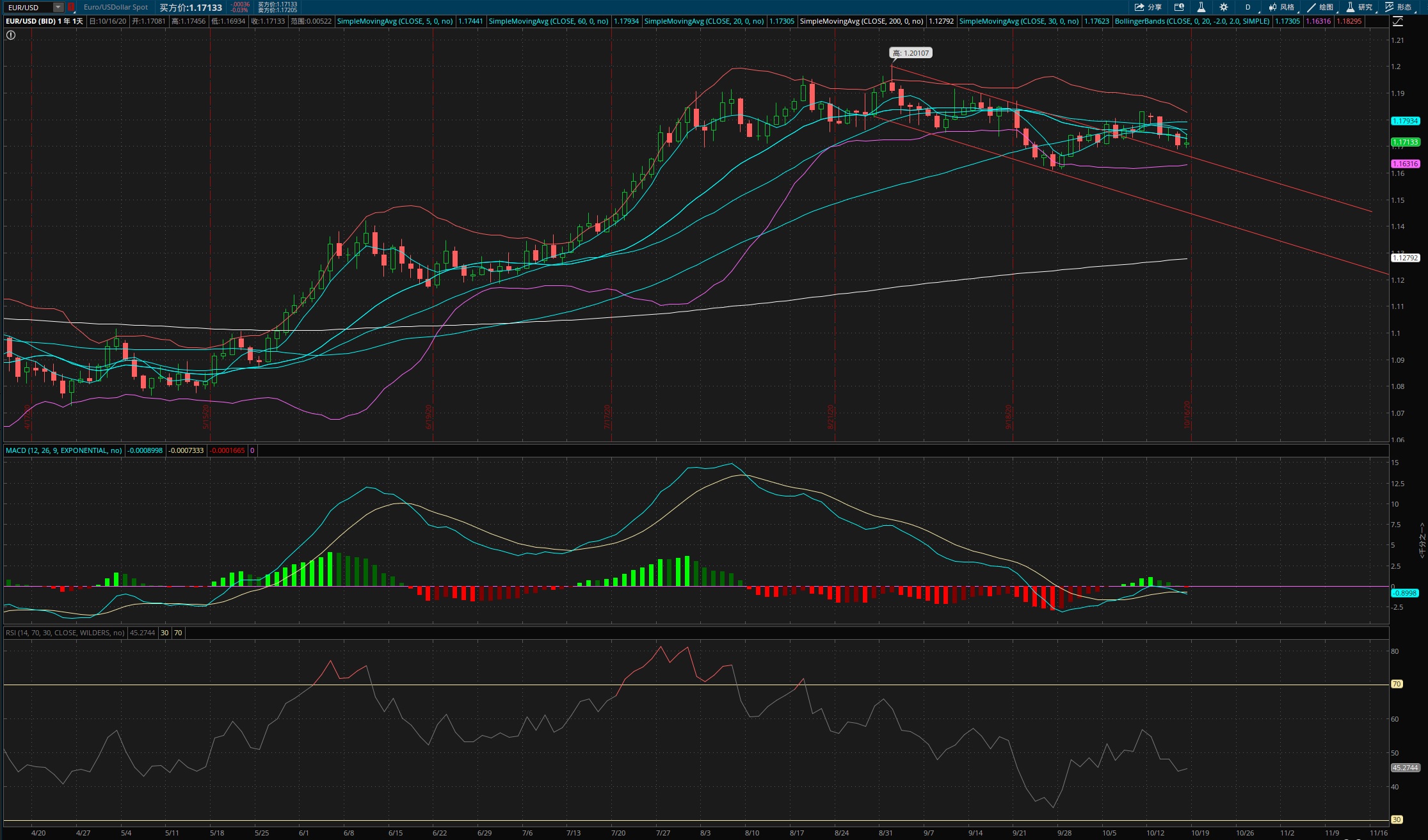Open the 绘图 drawing tools menu
The width and height of the screenshot is (1428, 840).
[1321, 7]
